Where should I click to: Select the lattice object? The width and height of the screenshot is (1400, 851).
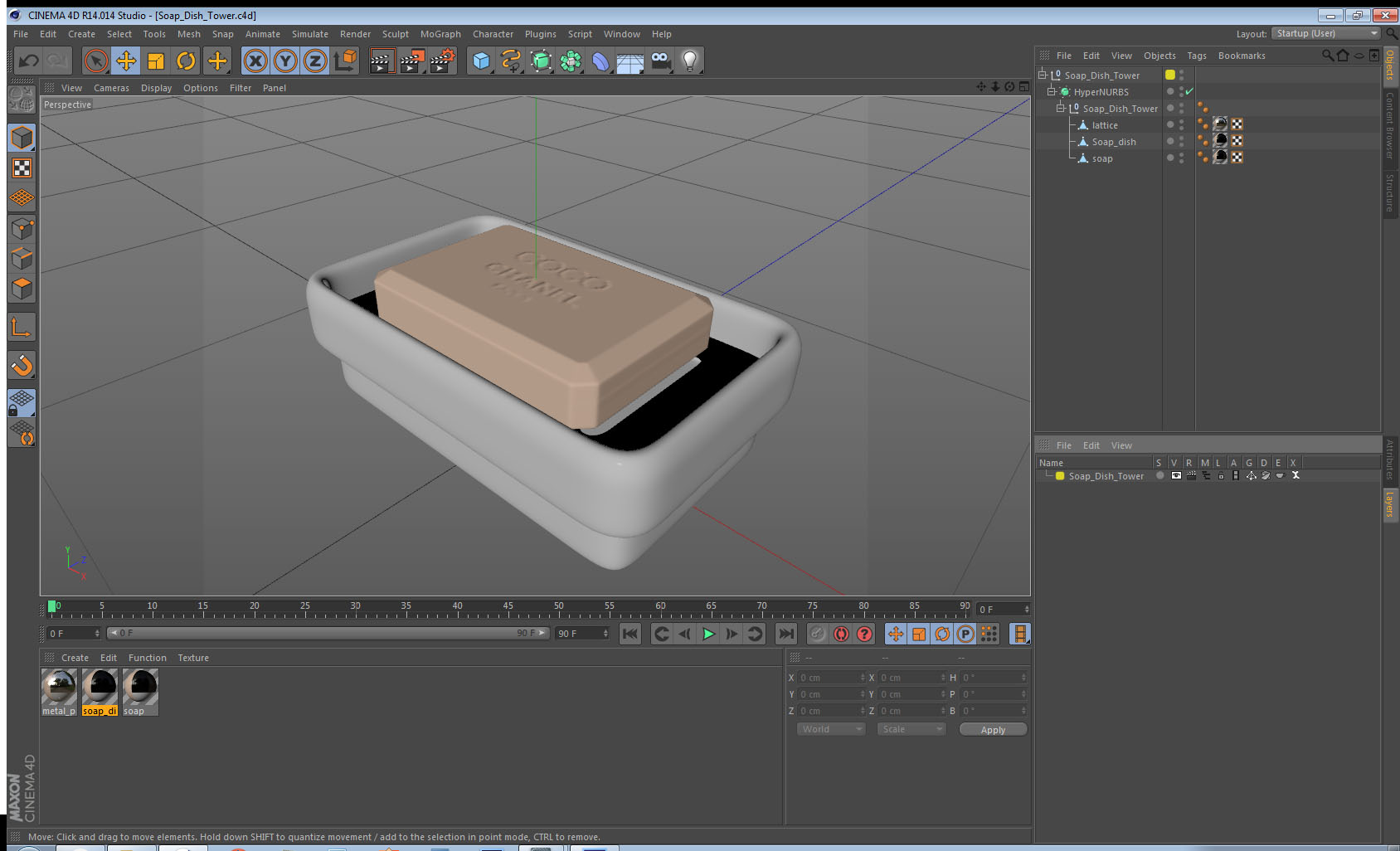click(x=1104, y=125)
